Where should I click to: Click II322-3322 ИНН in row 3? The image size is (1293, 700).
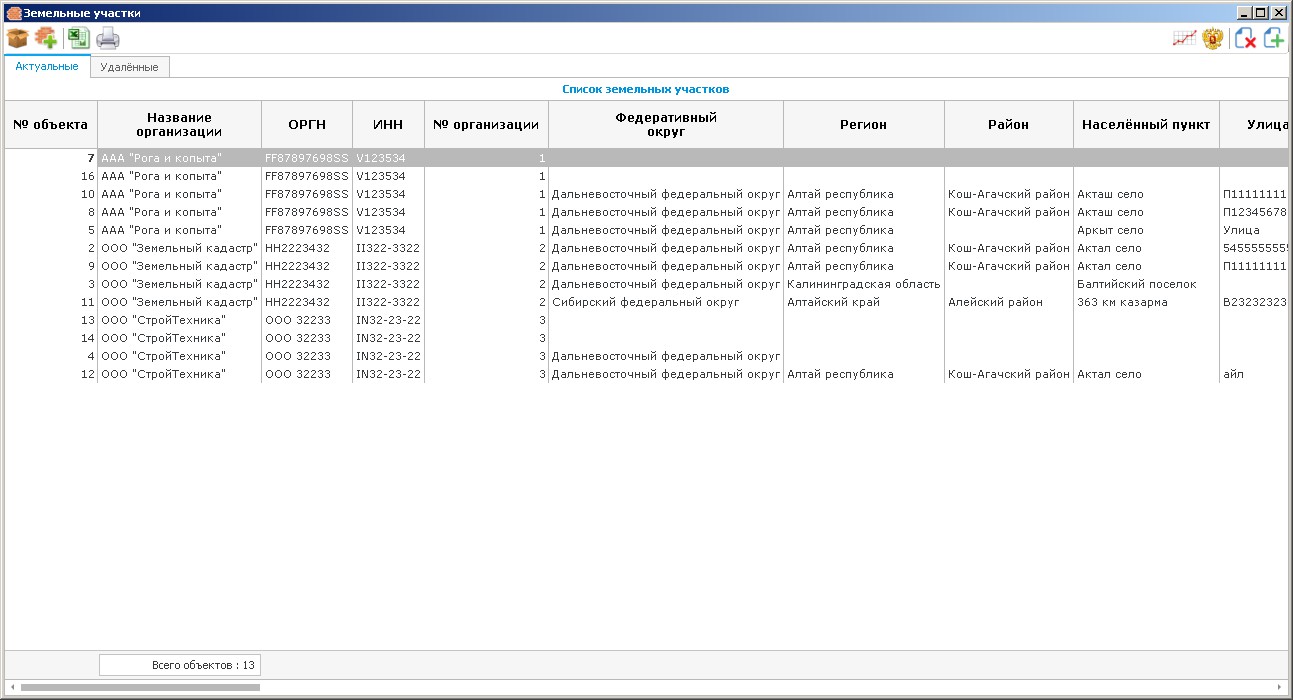point(388,284)
